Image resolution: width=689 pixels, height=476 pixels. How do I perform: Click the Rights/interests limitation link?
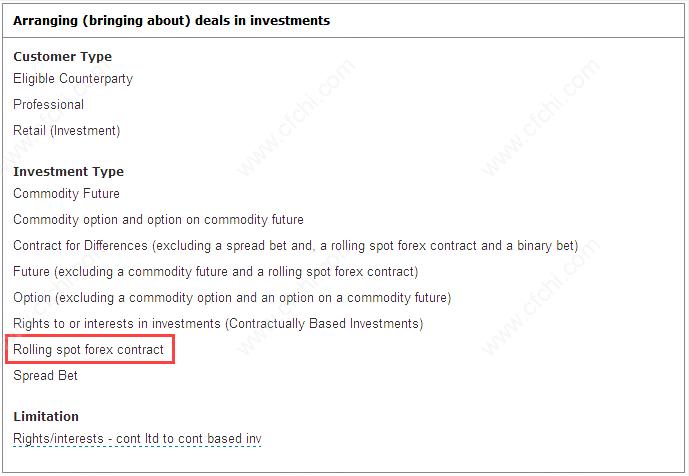[x=137, y=439]
